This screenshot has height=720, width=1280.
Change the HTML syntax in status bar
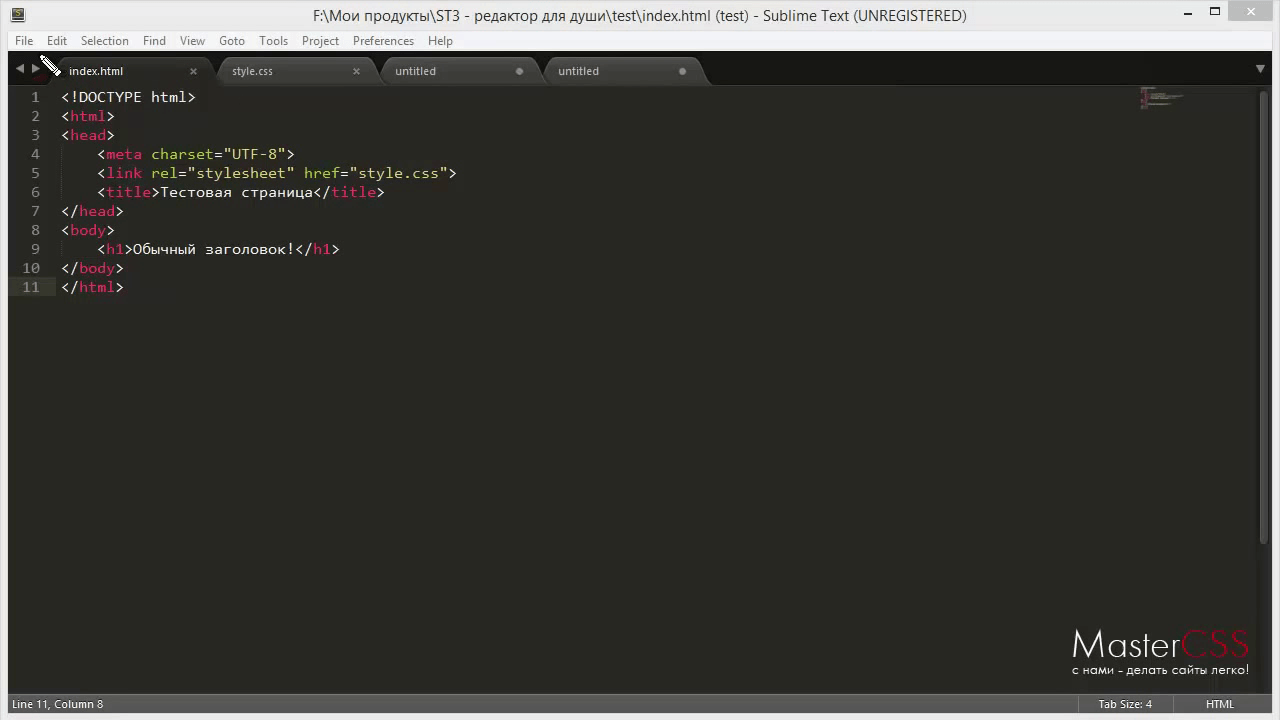[x=1220, y=704]
